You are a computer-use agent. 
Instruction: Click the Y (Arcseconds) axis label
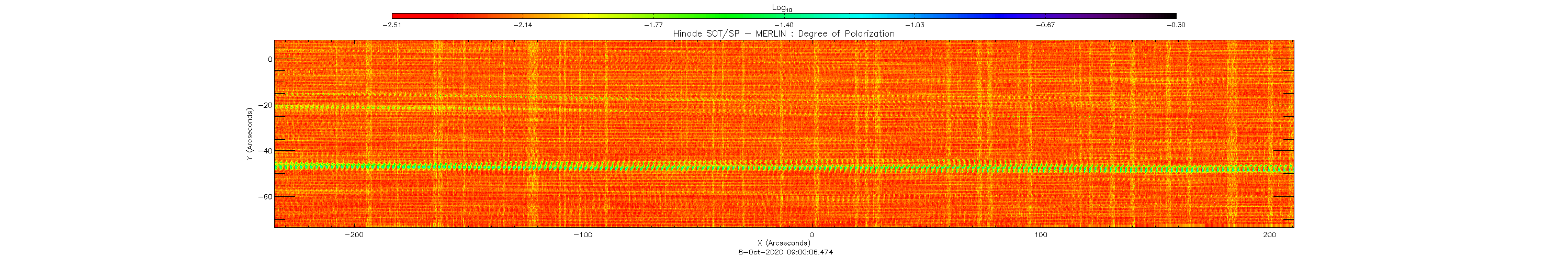(x=250, y=135)
